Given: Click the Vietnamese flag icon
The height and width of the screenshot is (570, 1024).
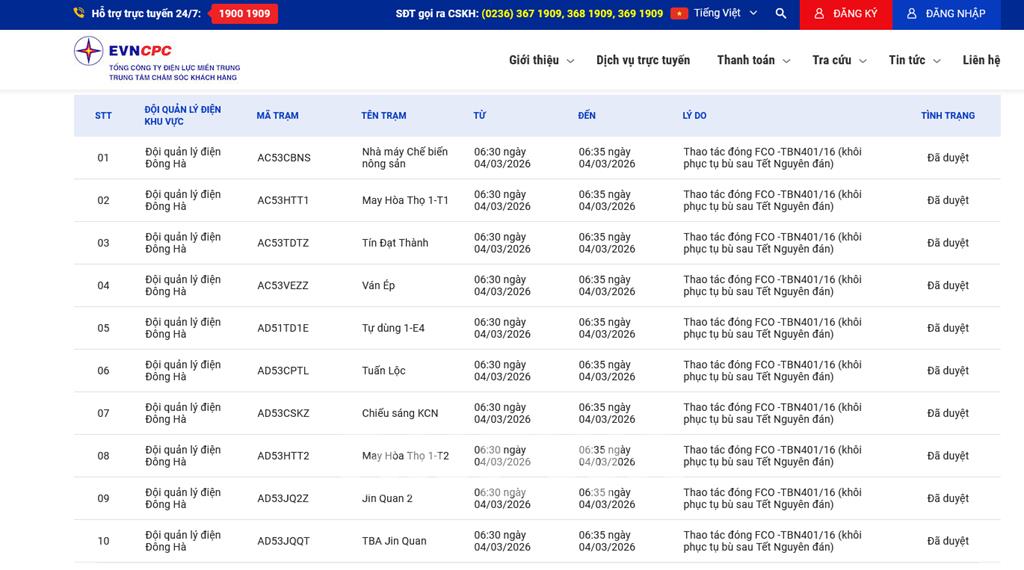Looking at the screenshot, I should click(x=679, y=14).
